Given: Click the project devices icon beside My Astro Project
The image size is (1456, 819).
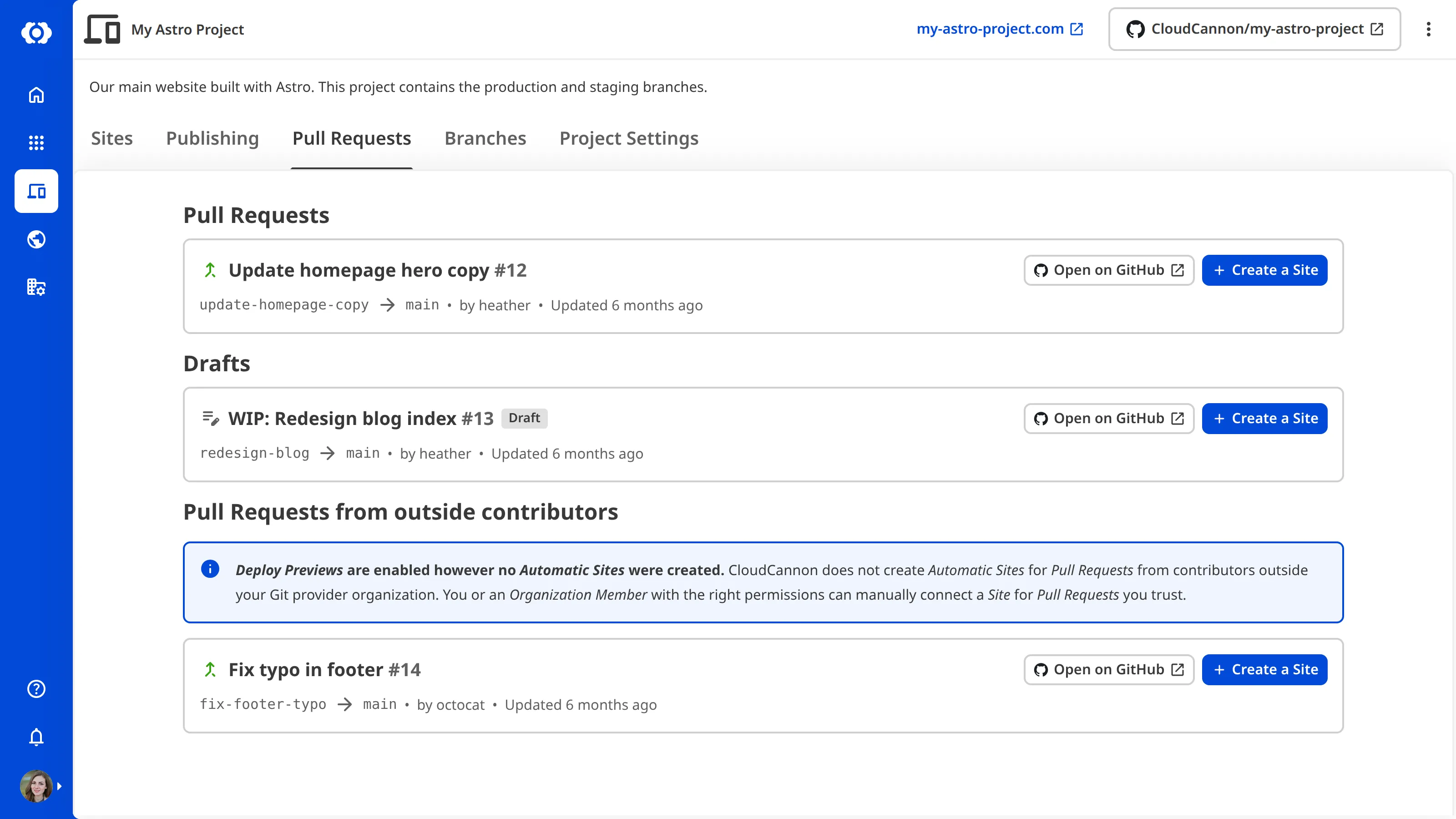Looking at the screenshot, I should tap(102, 30).
